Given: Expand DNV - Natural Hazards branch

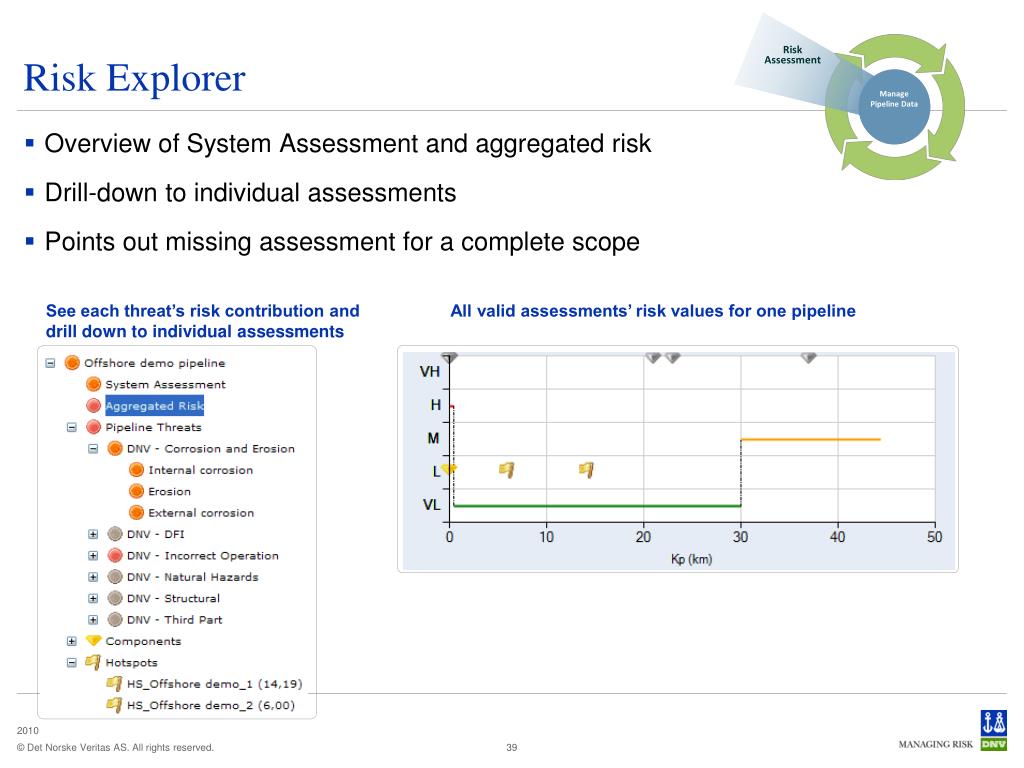Looking at the screenshot, I should point(93,577).
